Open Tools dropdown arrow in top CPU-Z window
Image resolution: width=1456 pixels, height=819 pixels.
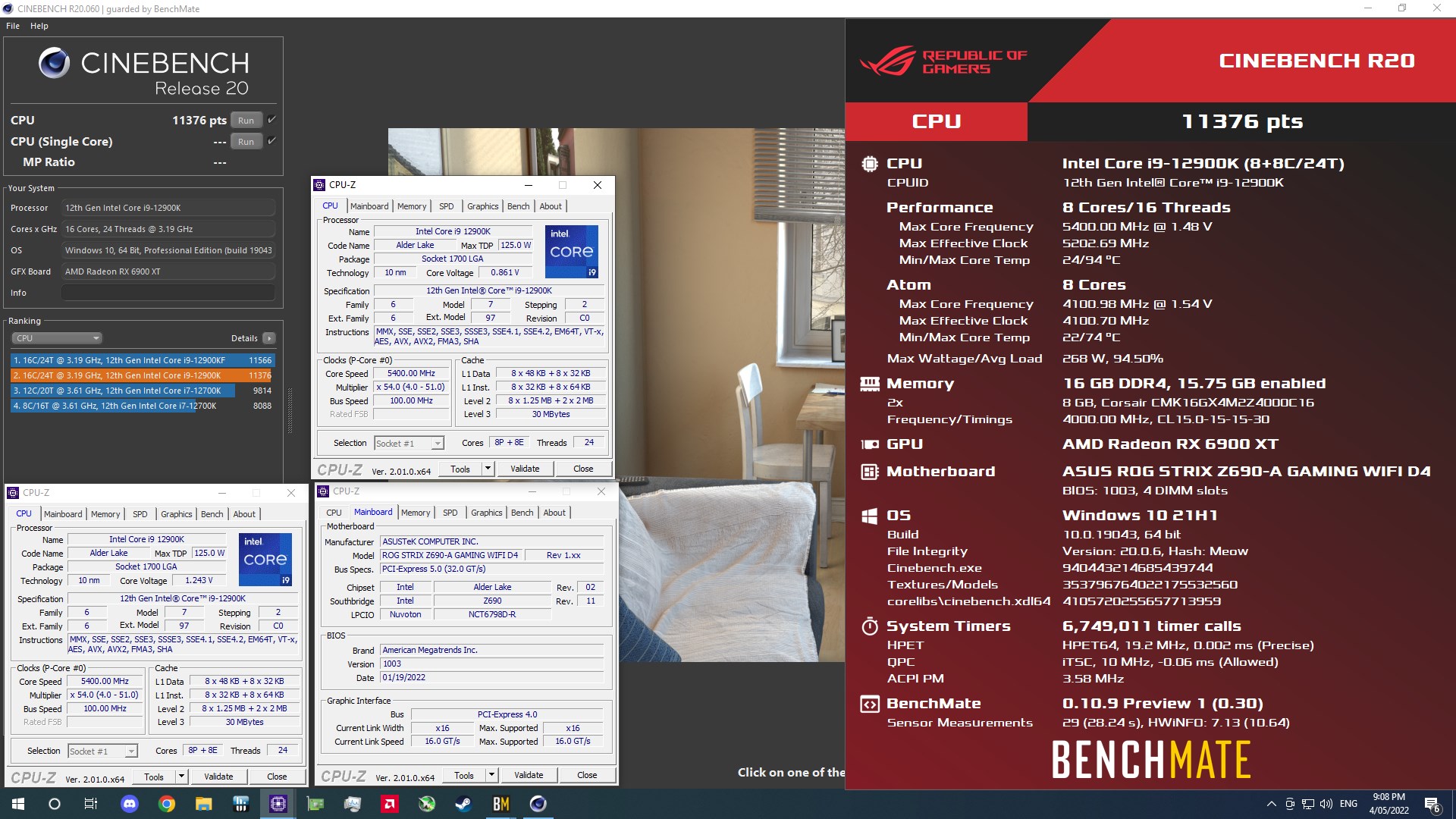click(x=488, y=469)
